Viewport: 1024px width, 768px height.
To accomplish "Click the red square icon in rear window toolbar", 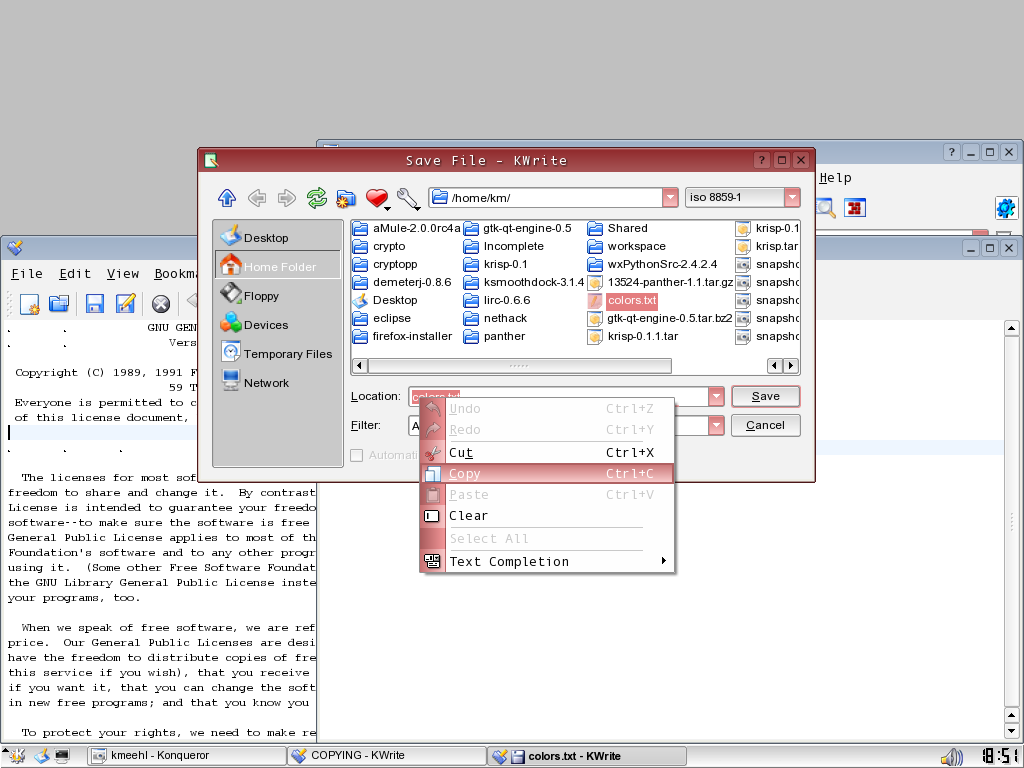I will click(855, 208).
